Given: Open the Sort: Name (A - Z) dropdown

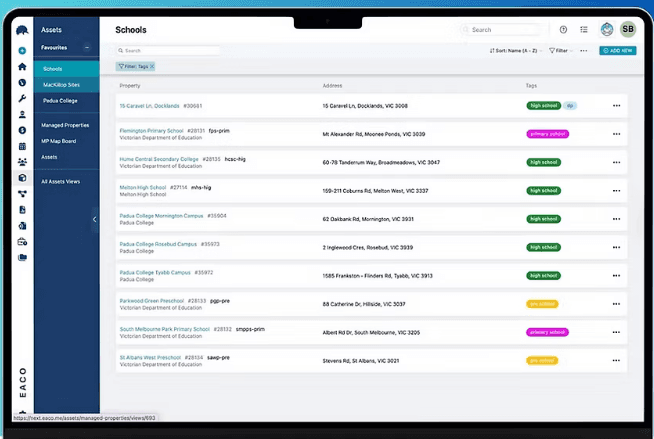Looking at the screenshot, I should [516, 50].
